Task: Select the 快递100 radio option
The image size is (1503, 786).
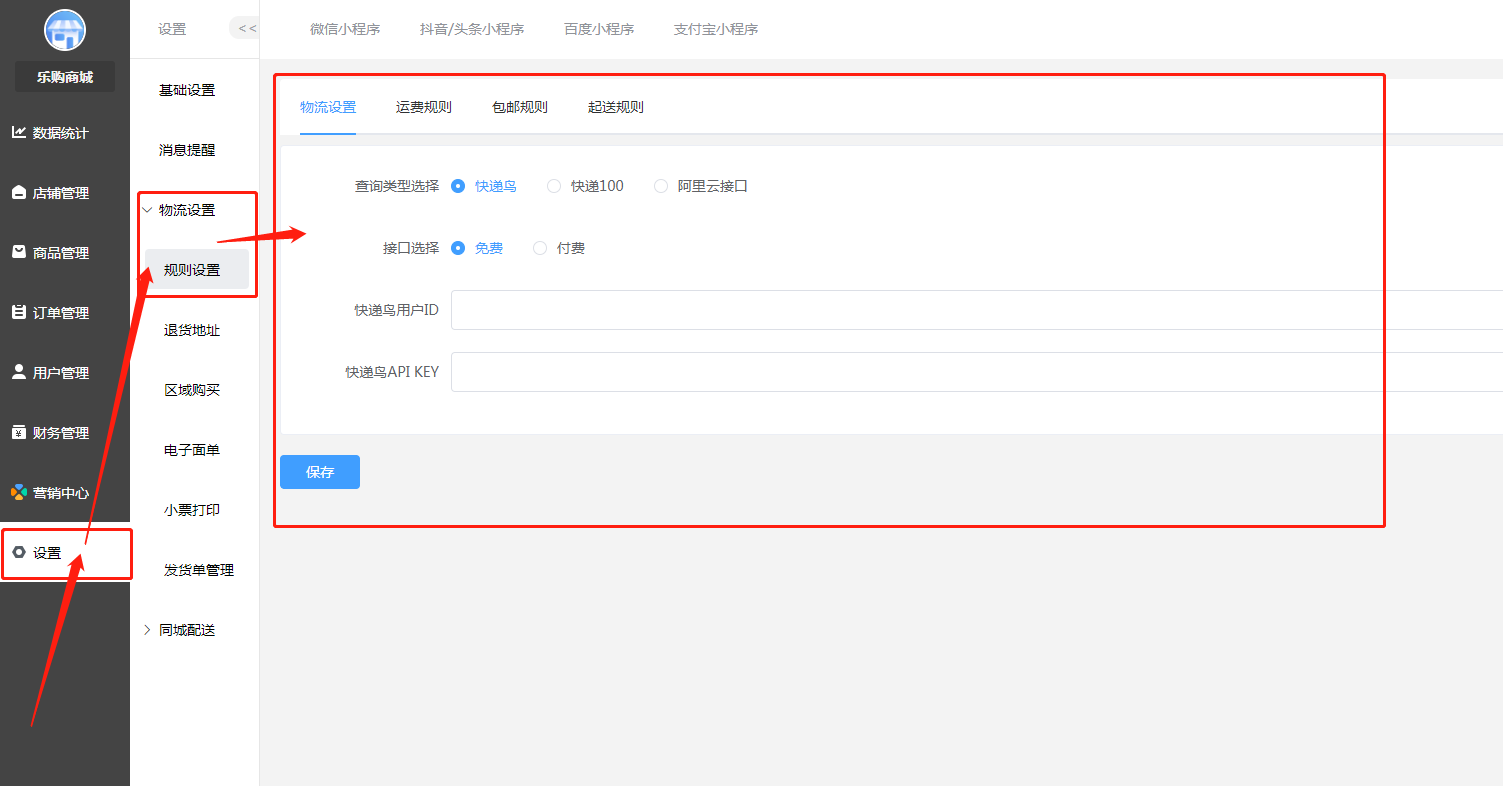Action: click(554, 186)
